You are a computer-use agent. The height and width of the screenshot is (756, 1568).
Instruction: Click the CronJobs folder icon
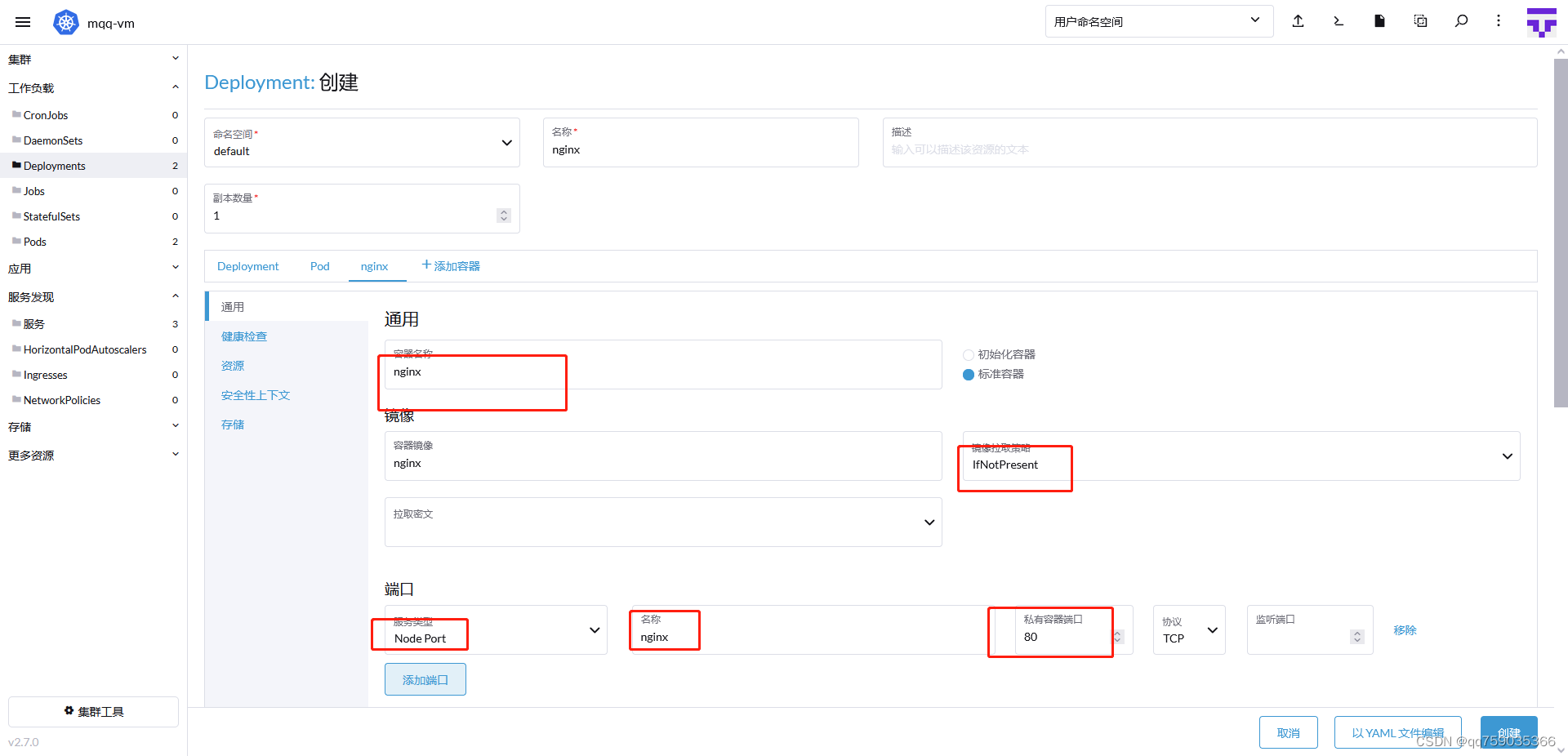[16, 114]
